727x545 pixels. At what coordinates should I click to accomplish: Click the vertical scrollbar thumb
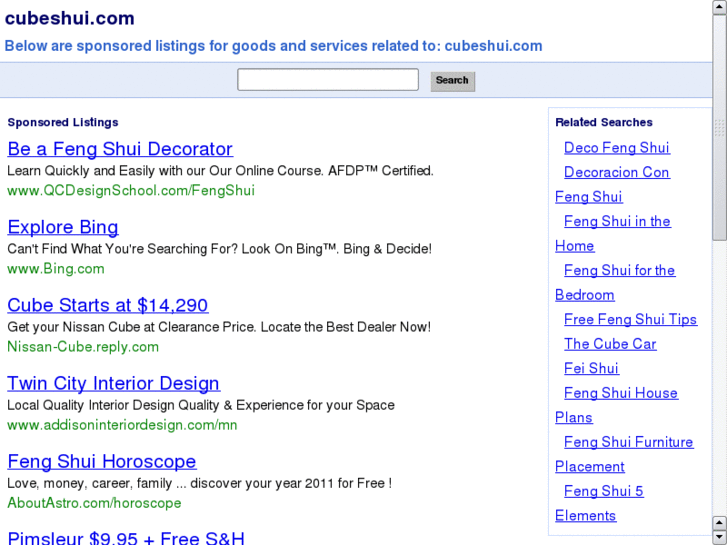[x=720, y=127]
